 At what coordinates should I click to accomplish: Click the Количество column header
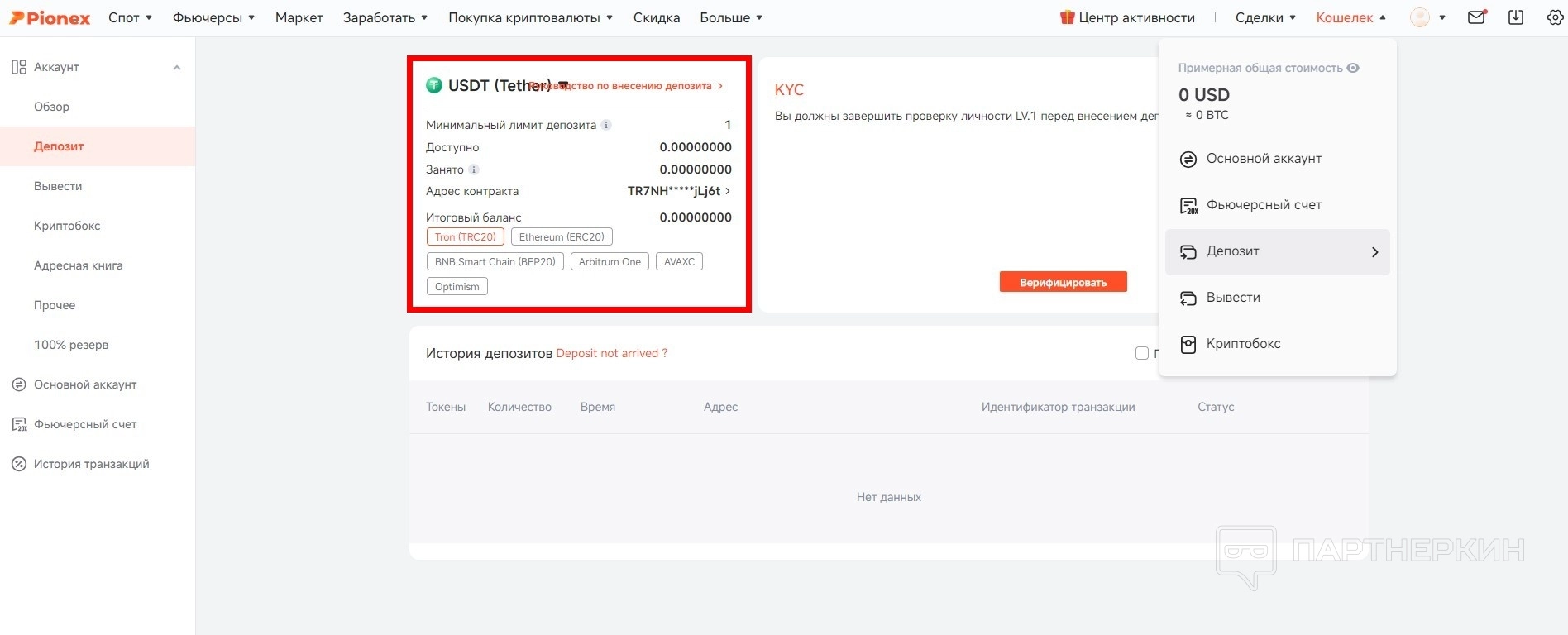click(519, 407)
